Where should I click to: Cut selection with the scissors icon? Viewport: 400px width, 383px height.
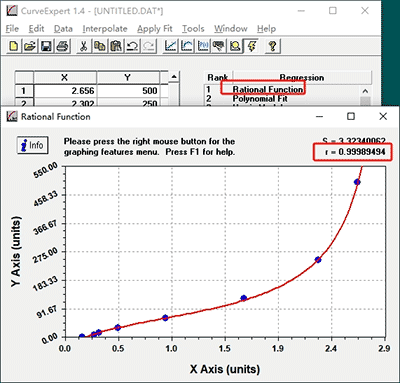pos(83,46)
